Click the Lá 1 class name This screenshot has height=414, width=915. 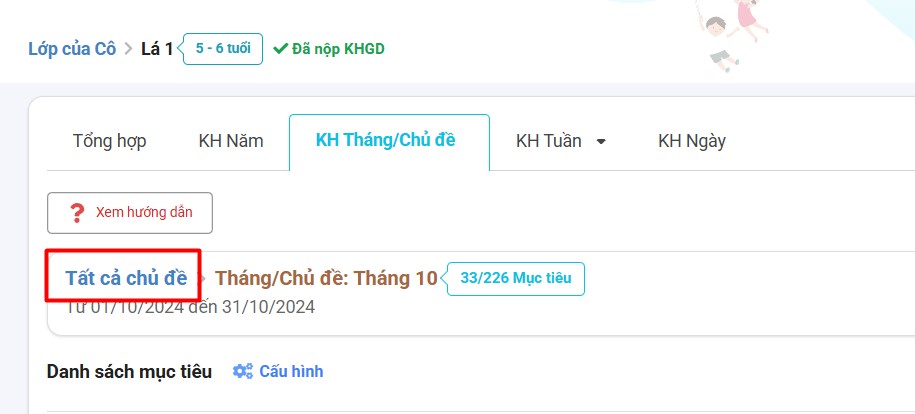click(x=156, y=48)
